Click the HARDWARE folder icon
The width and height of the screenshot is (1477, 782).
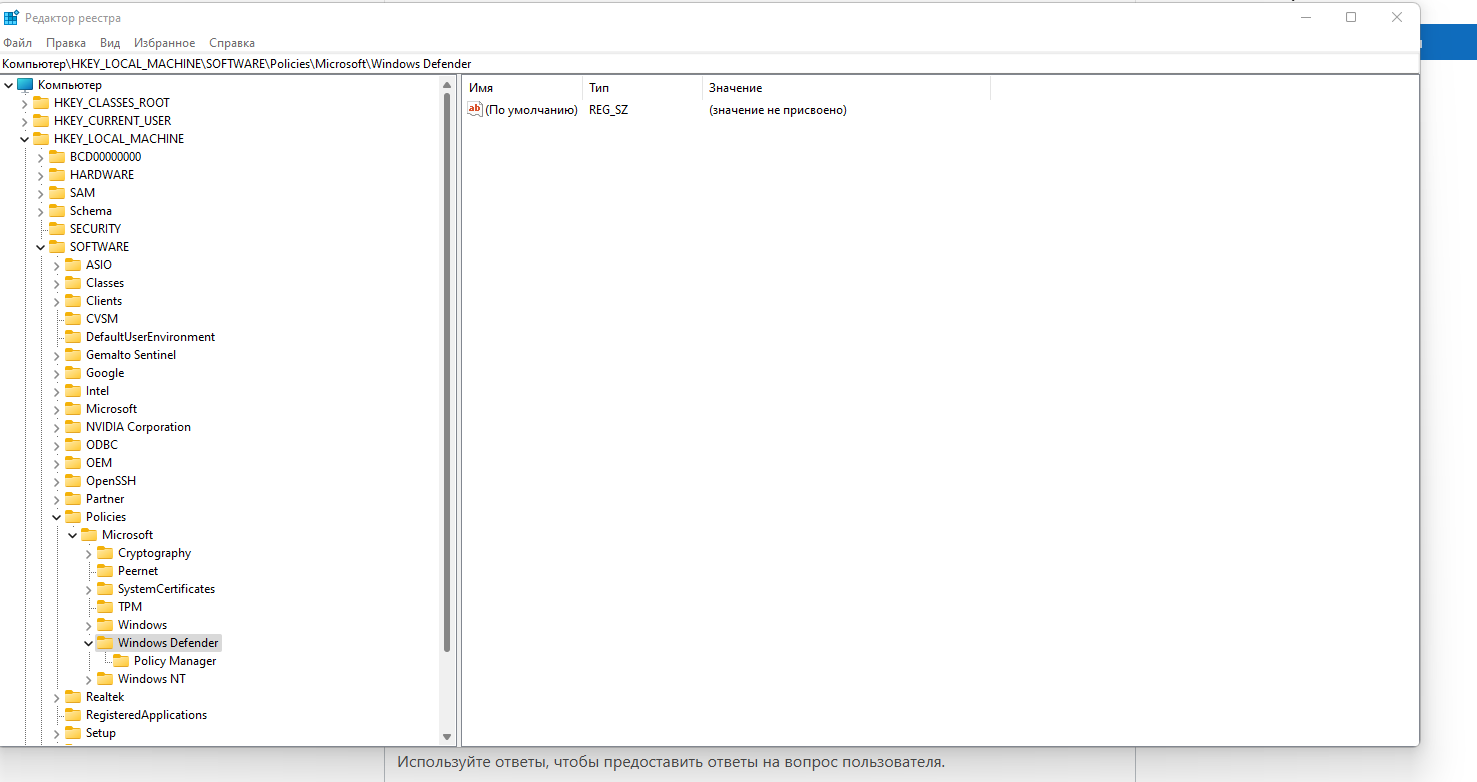[x=57, y=175]
